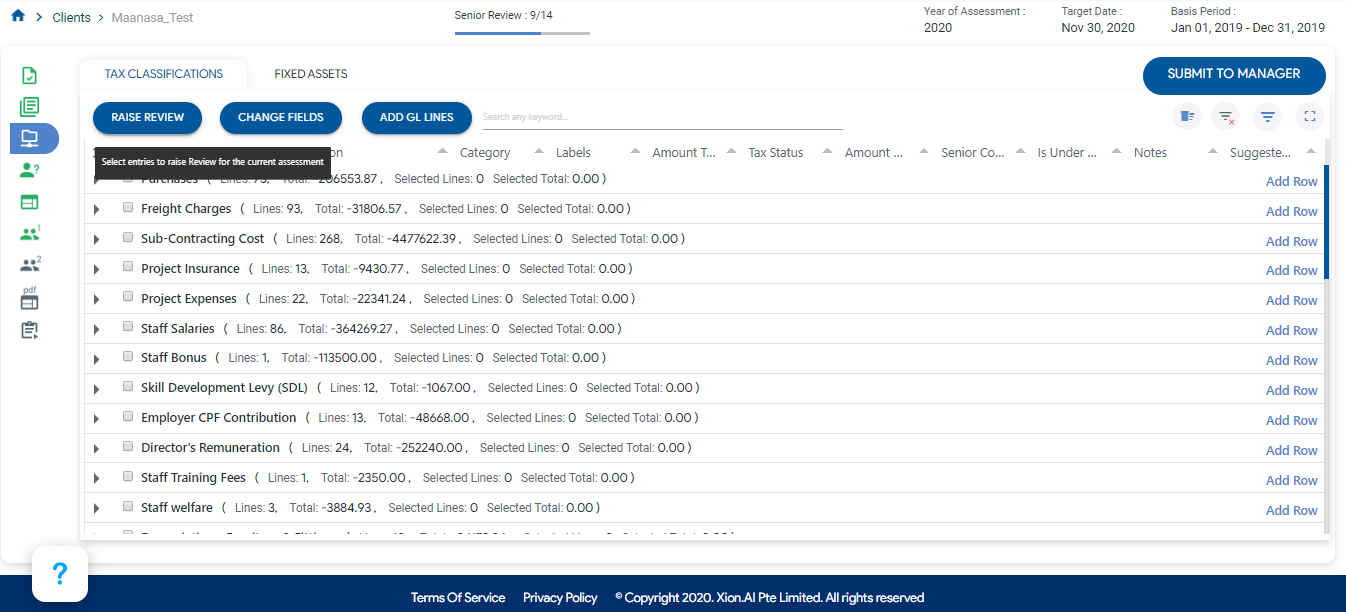Open the blue help question mark widget
The height and width of the screenshot is (612, 1346).
point(60,574)
